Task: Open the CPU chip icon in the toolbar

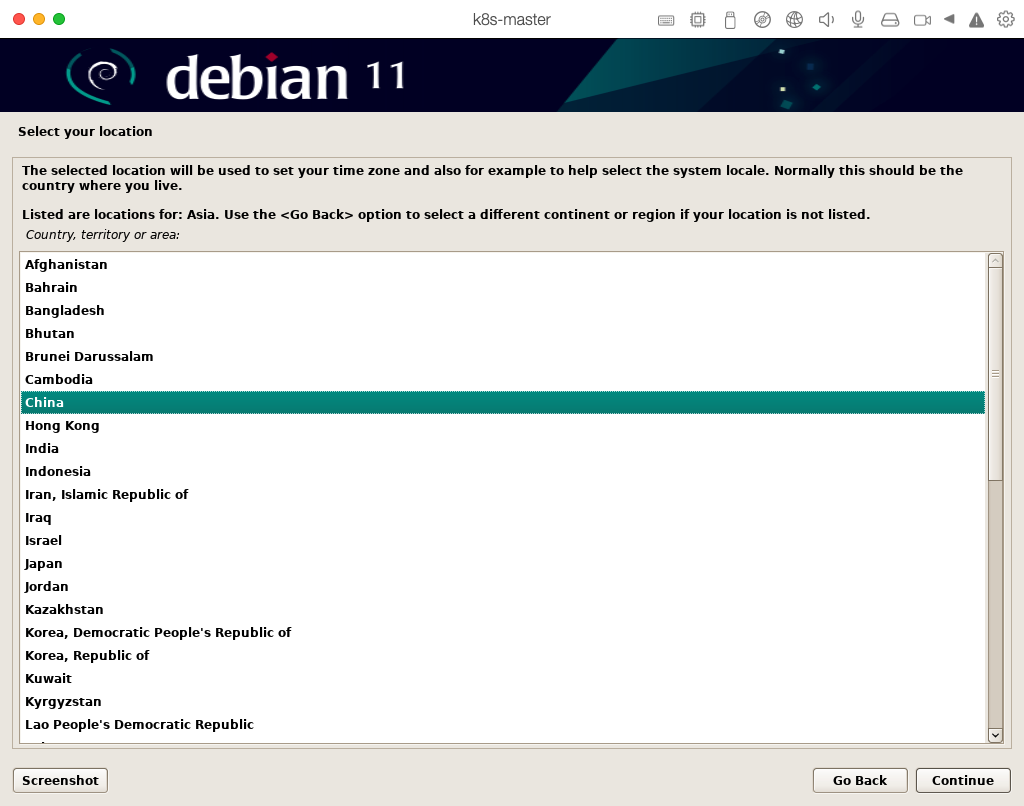Action: tap(697, 20)
